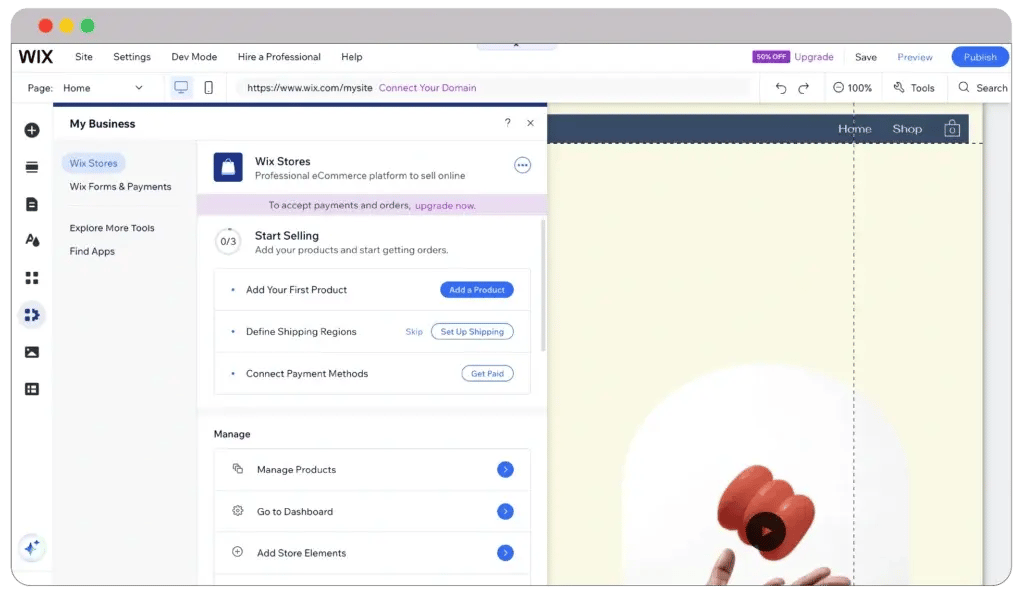Click the AI assistant sparkle icon
Image resolution: width=1024 pixels, height=603 pixels.
tap(32, 547)
